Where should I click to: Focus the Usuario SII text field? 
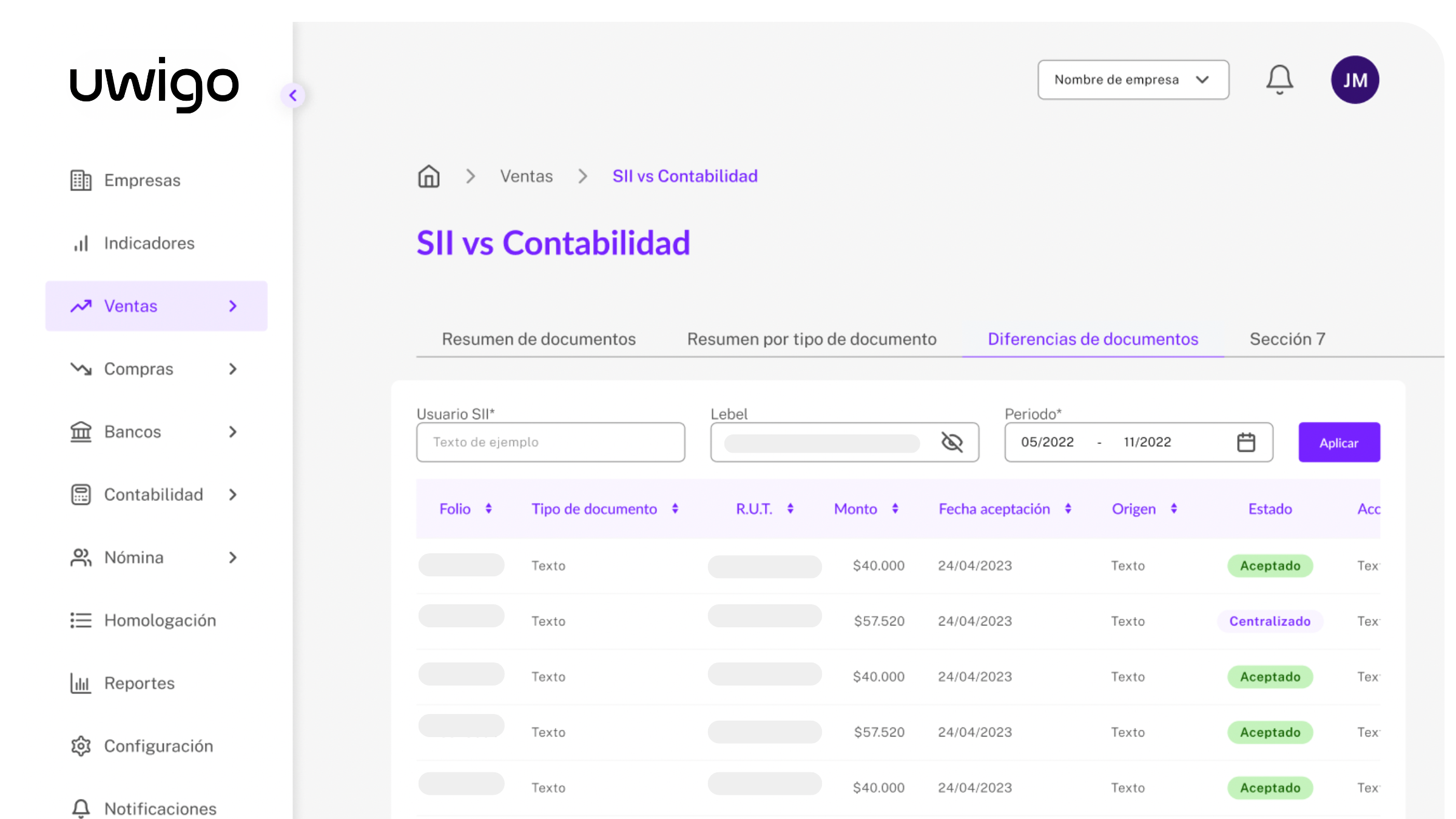550,442
